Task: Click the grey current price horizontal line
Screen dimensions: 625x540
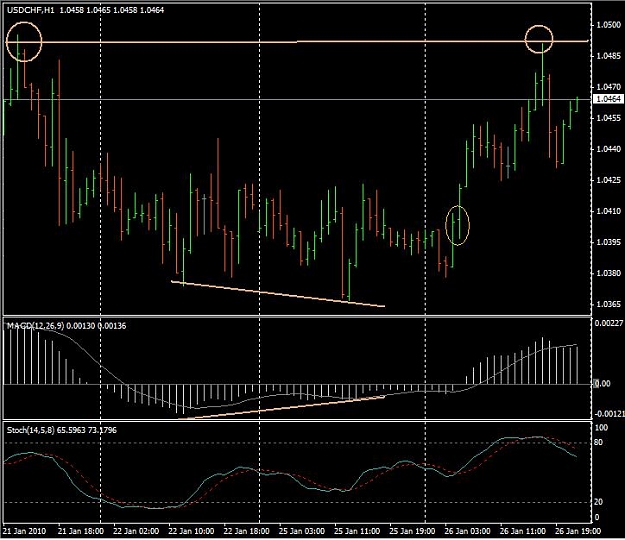Action: pos(297,99)
